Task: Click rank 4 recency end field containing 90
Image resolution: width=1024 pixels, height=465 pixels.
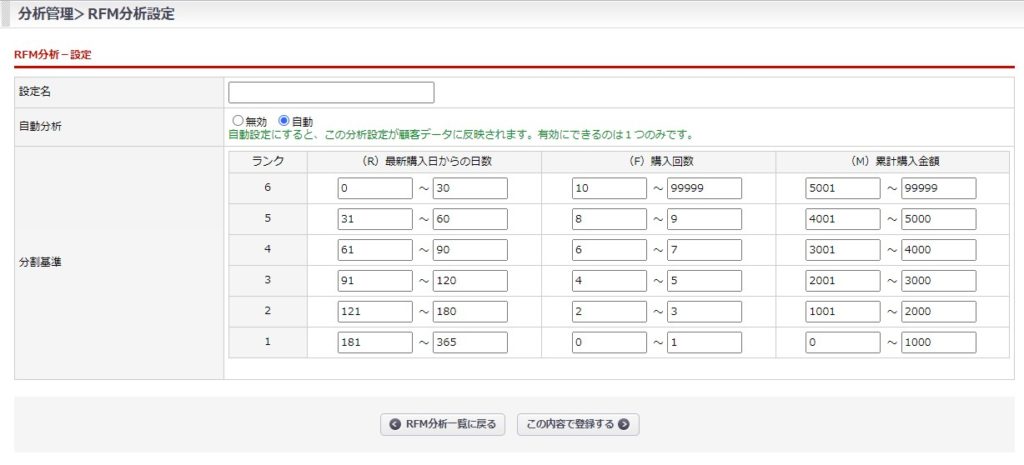Action: coord(470,250)
